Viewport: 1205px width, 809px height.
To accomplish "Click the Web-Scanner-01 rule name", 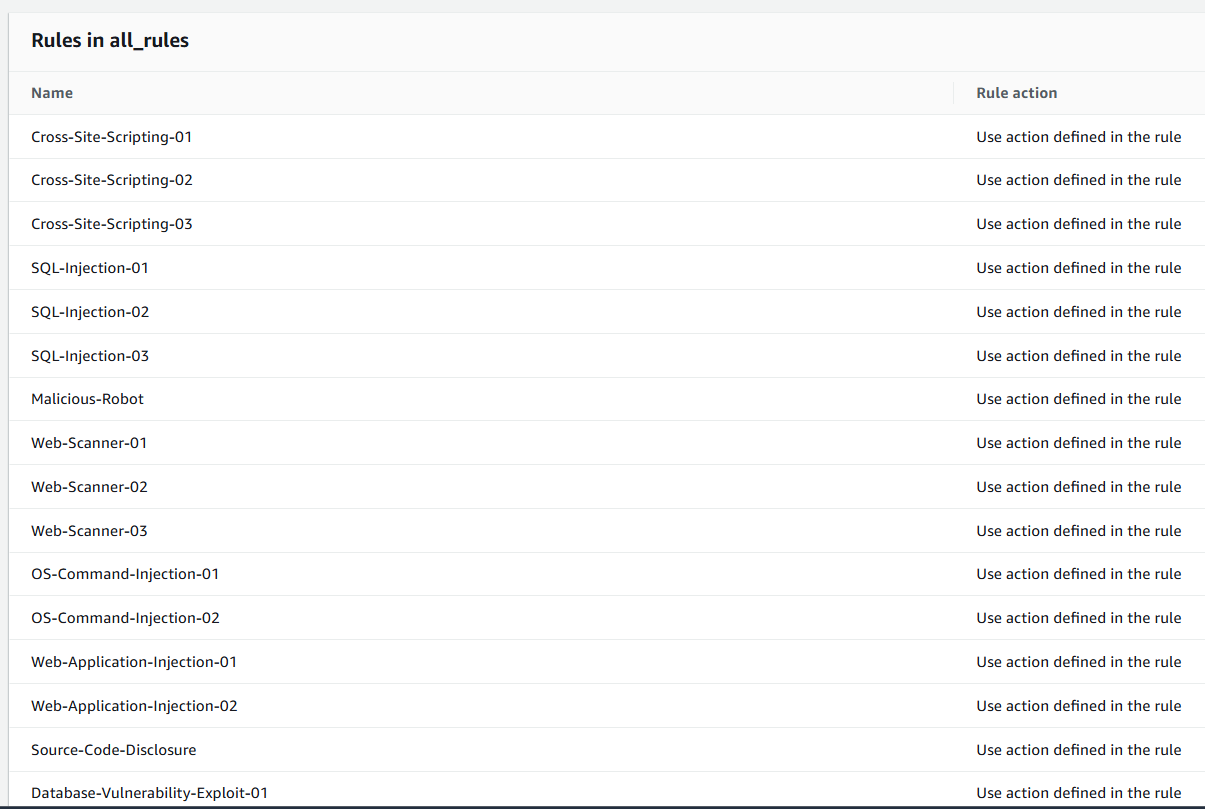I will tap(89, 443).
